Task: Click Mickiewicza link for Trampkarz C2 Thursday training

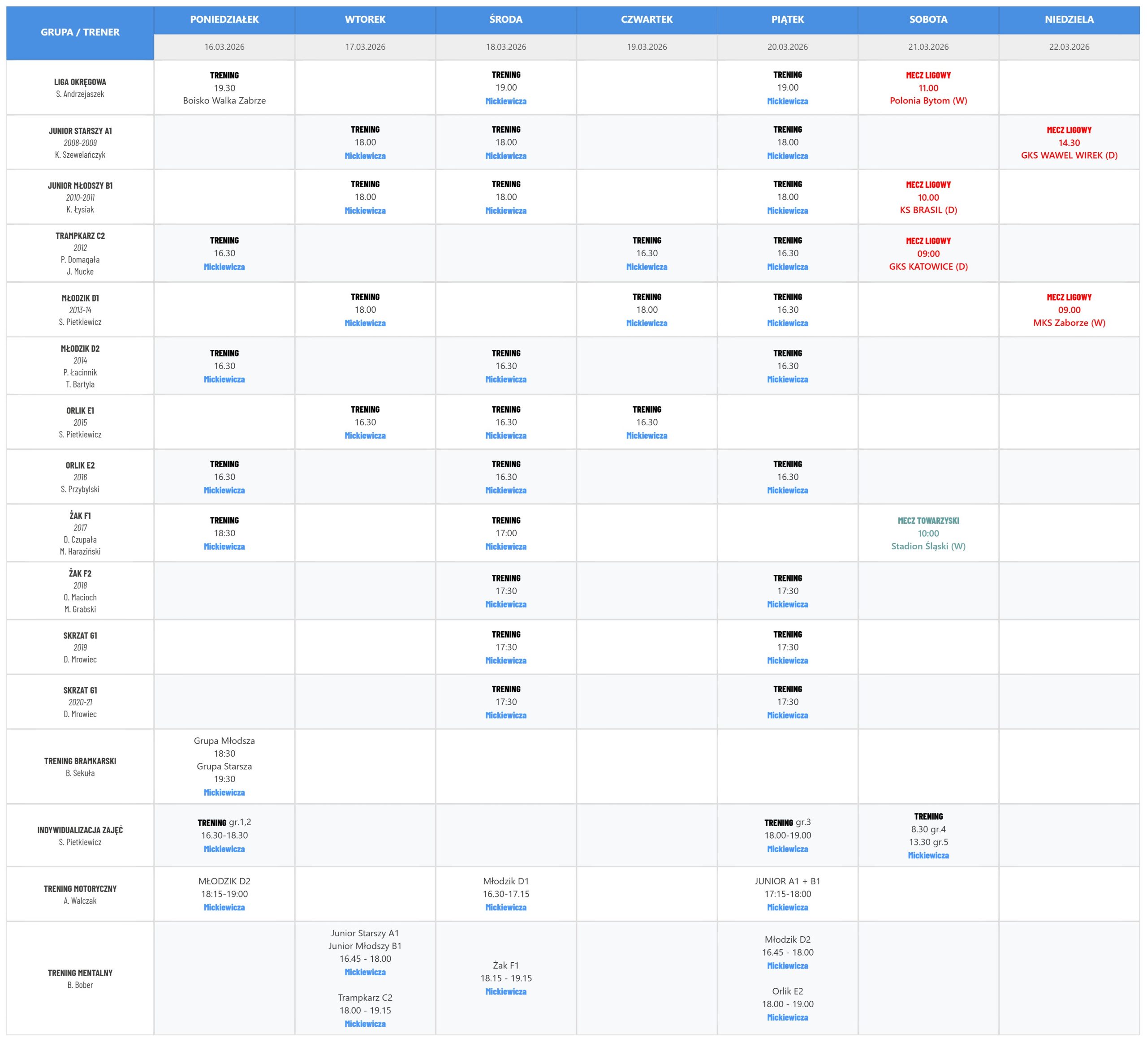Action: [647, 267]
